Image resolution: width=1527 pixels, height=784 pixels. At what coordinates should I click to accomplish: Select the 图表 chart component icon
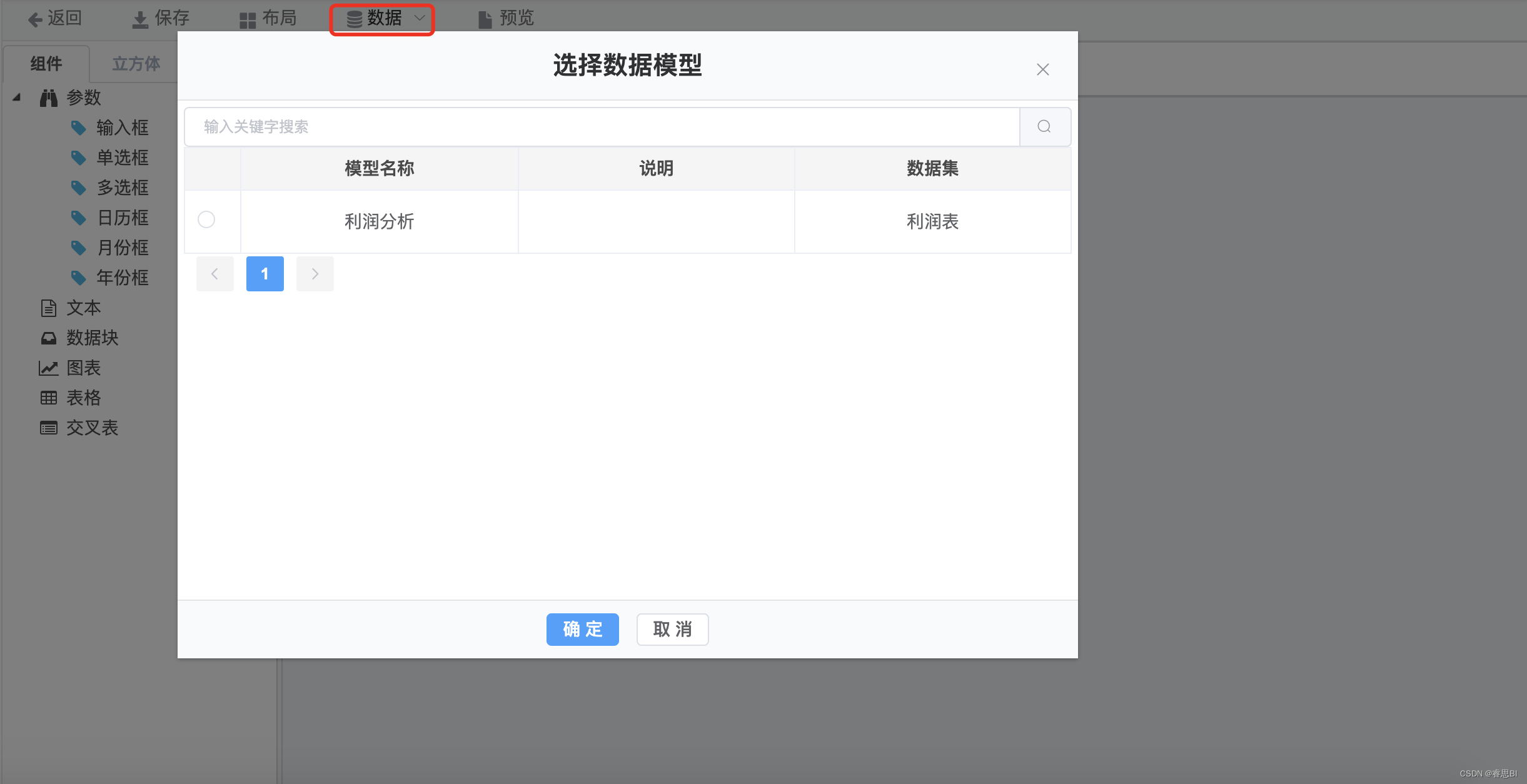[49, 368]
